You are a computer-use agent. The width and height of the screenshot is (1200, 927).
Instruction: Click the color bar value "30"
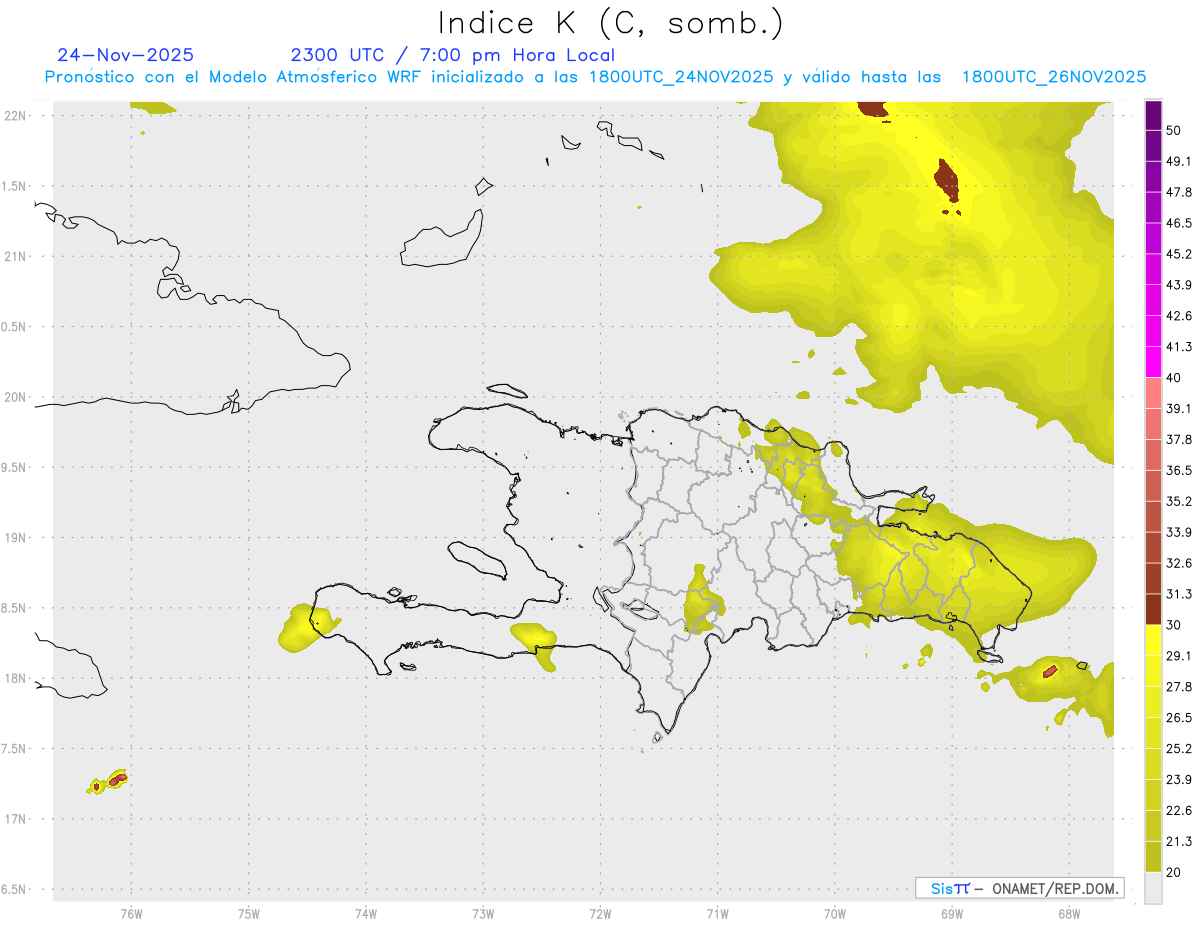(1174, 625)
